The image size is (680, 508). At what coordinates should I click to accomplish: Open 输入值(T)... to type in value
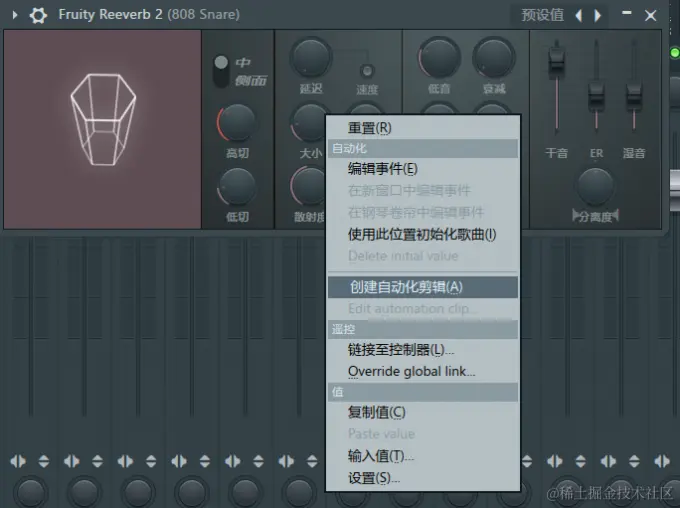click(423, 456)
